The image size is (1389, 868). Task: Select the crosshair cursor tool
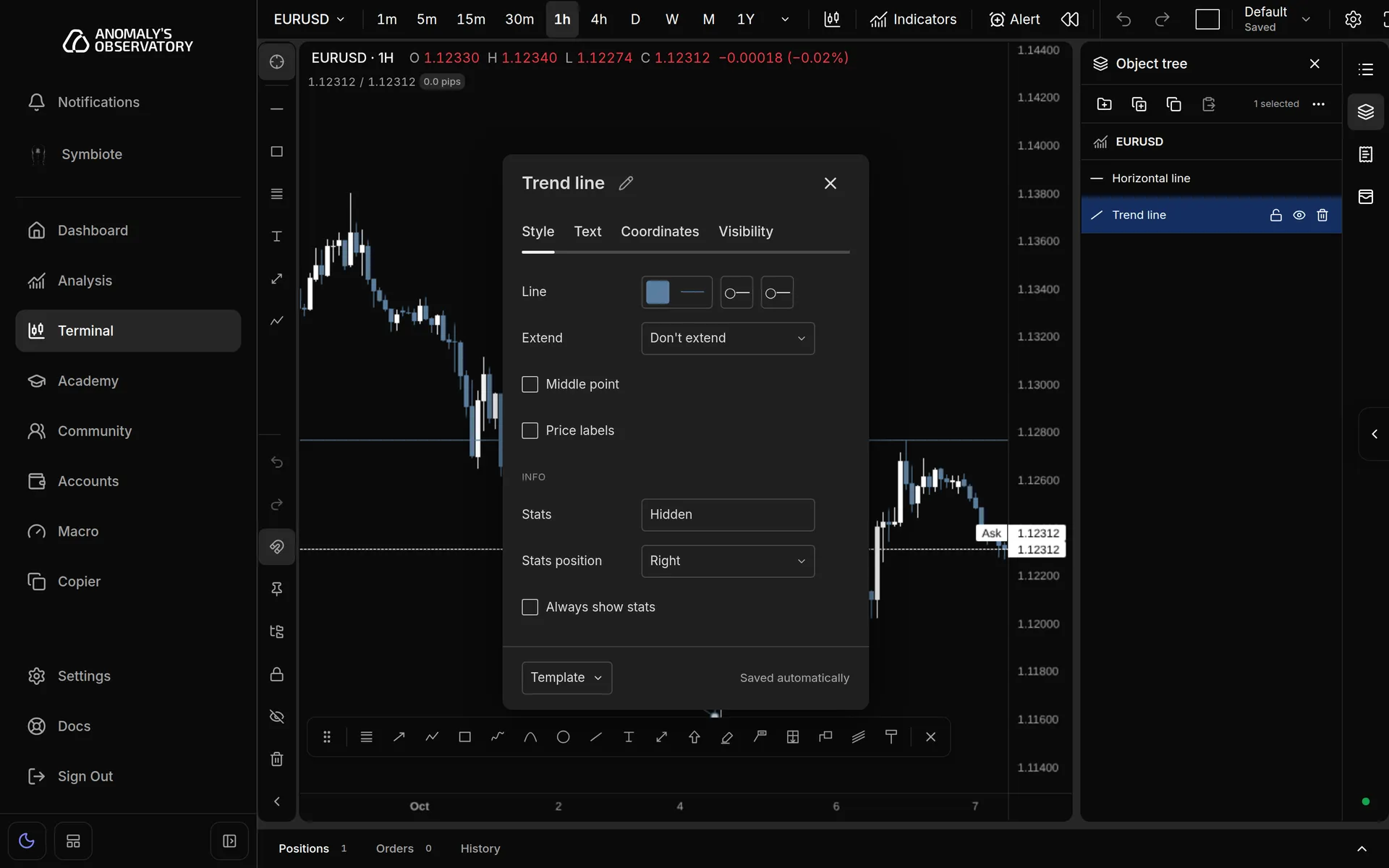tap(276, 61)
